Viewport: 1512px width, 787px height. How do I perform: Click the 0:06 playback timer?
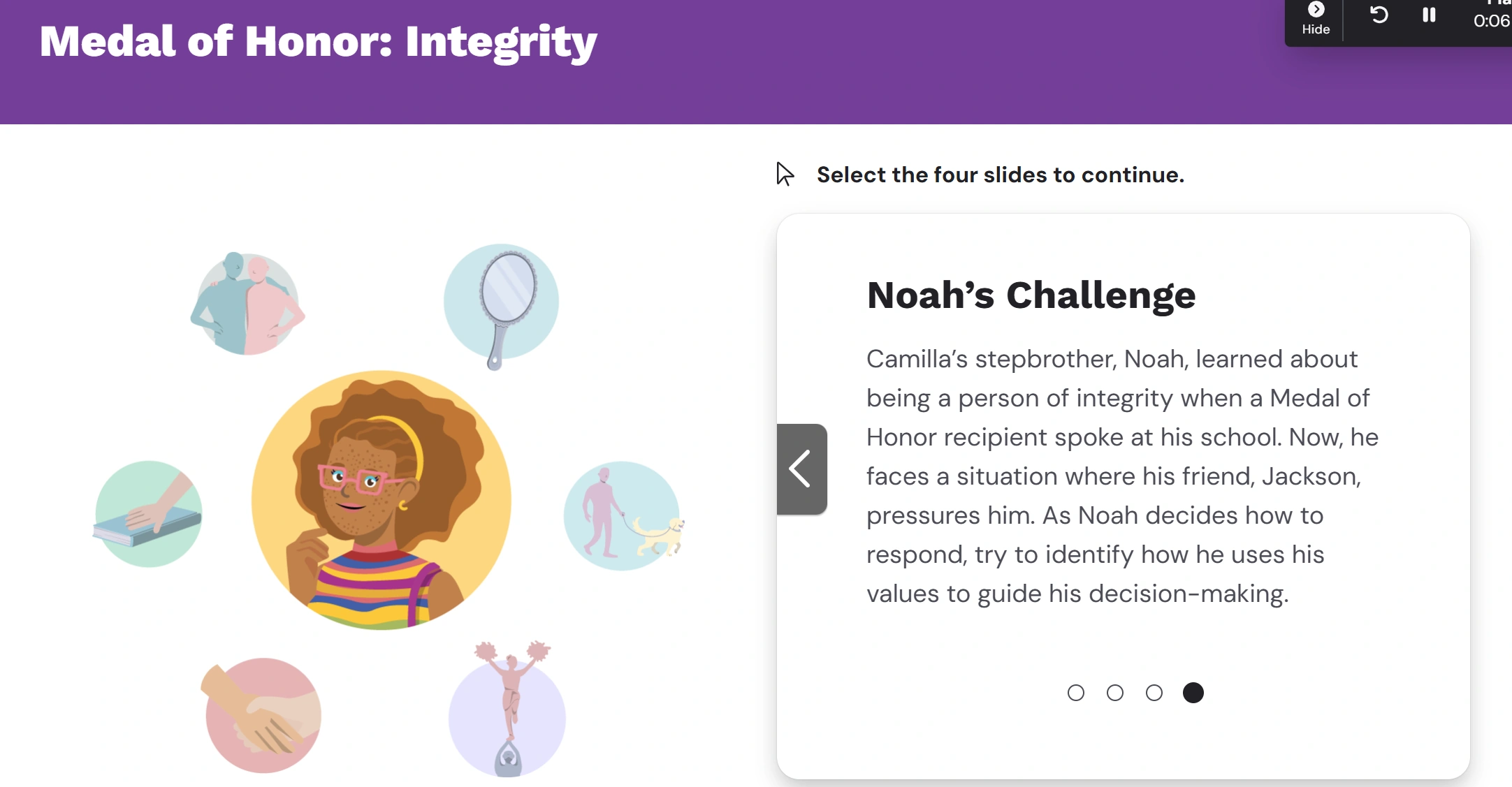click(1491, 21)
